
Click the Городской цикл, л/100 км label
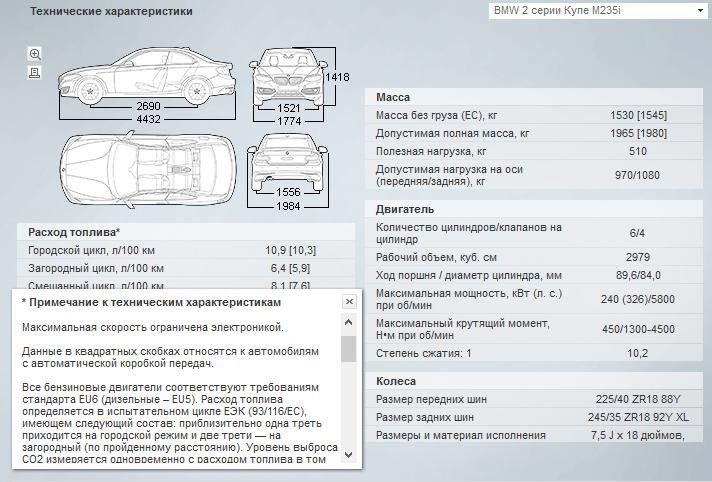91,250
